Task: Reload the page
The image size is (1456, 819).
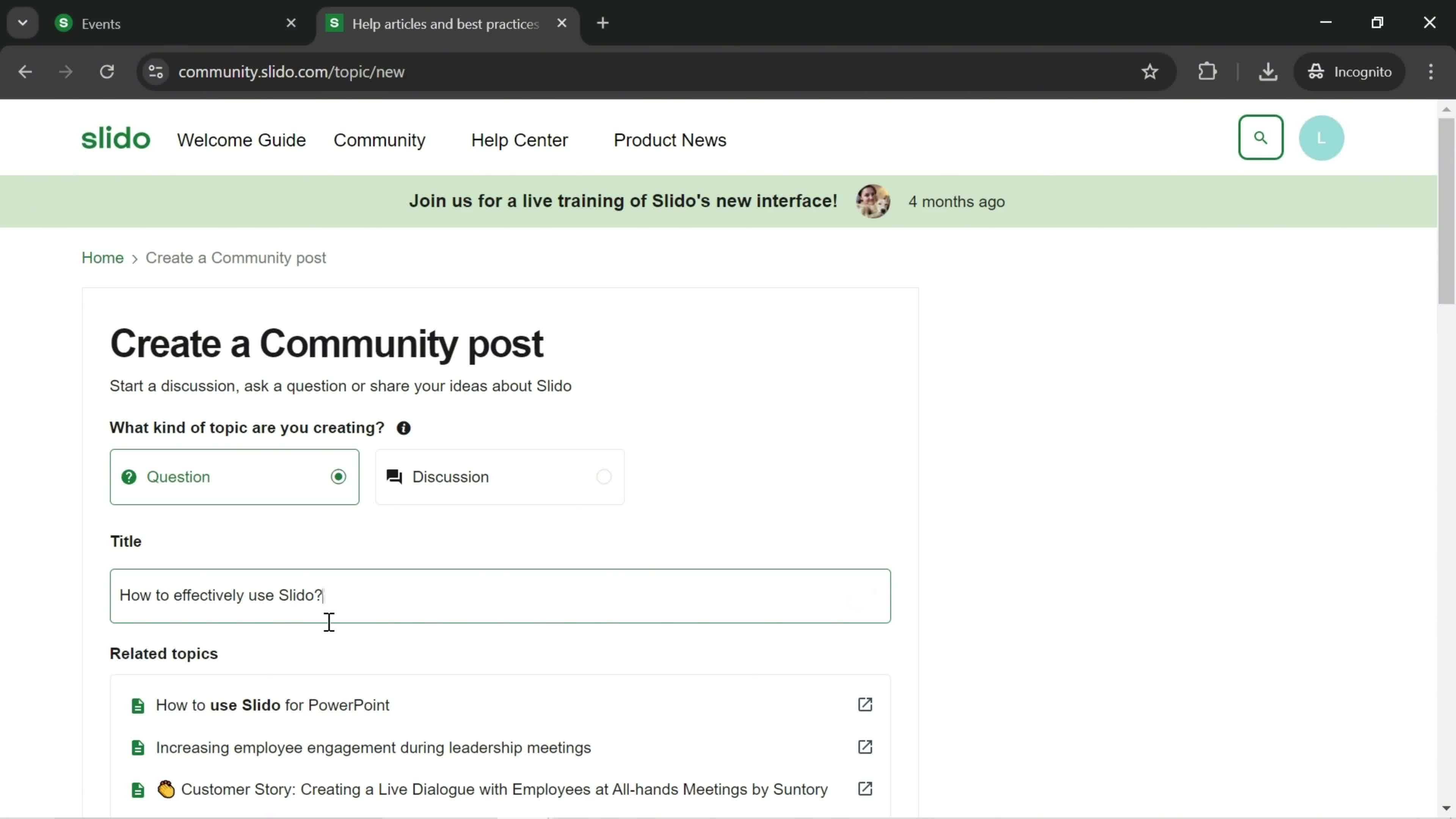Action: (x=107, y=72)
